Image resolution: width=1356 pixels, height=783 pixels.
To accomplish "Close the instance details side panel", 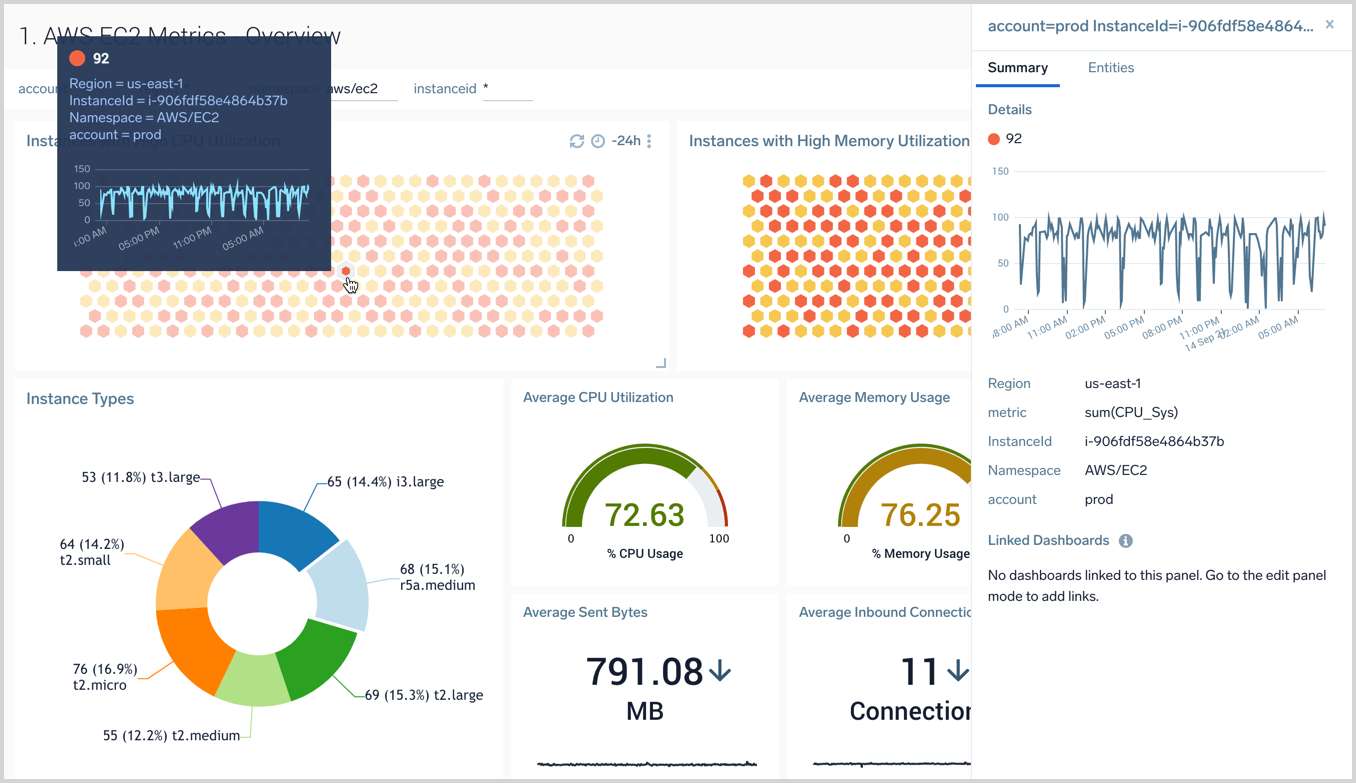I will click(1329, 25).
